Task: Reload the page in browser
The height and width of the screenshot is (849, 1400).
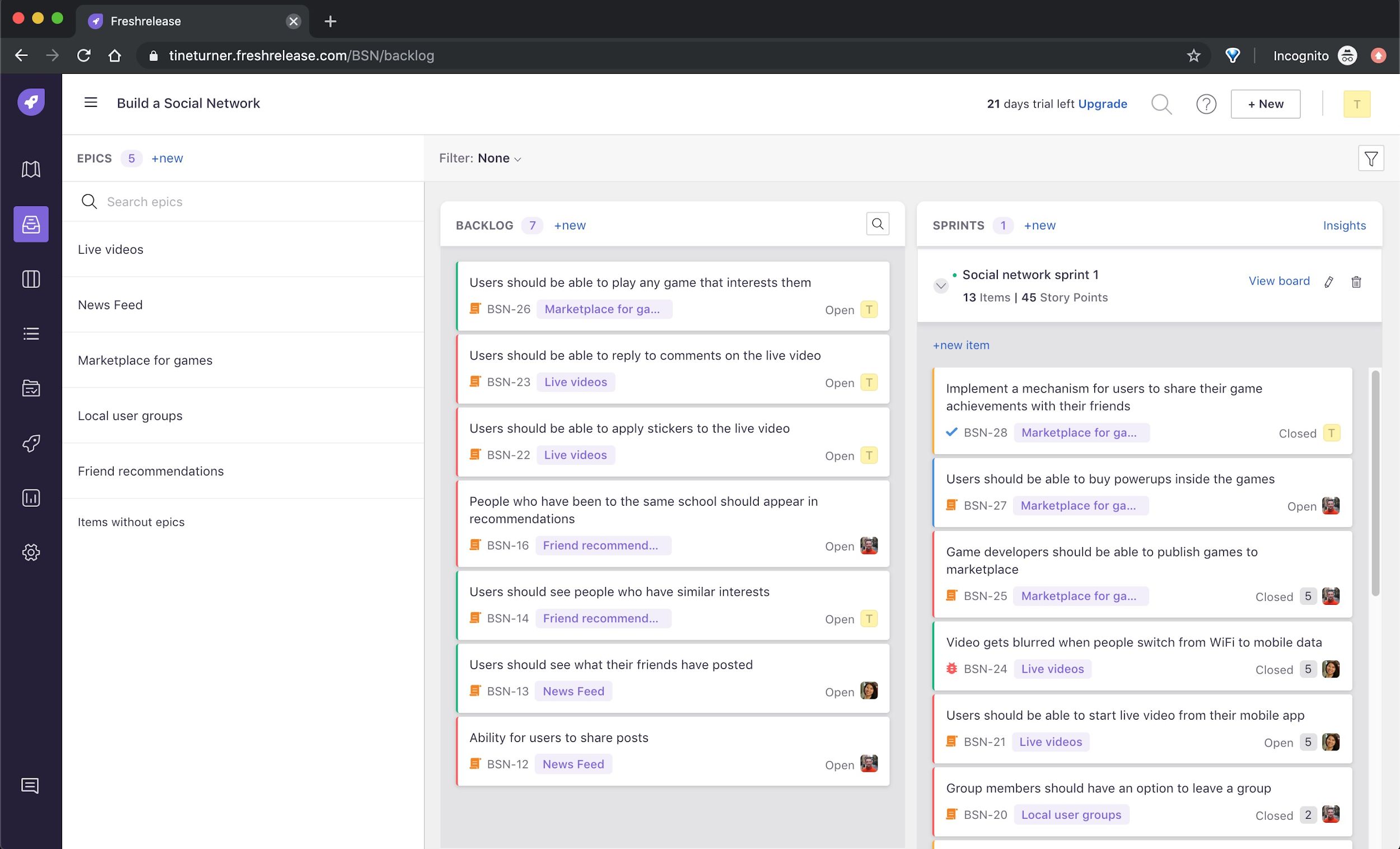Action: pyautogui.click(x=83, y=55)
